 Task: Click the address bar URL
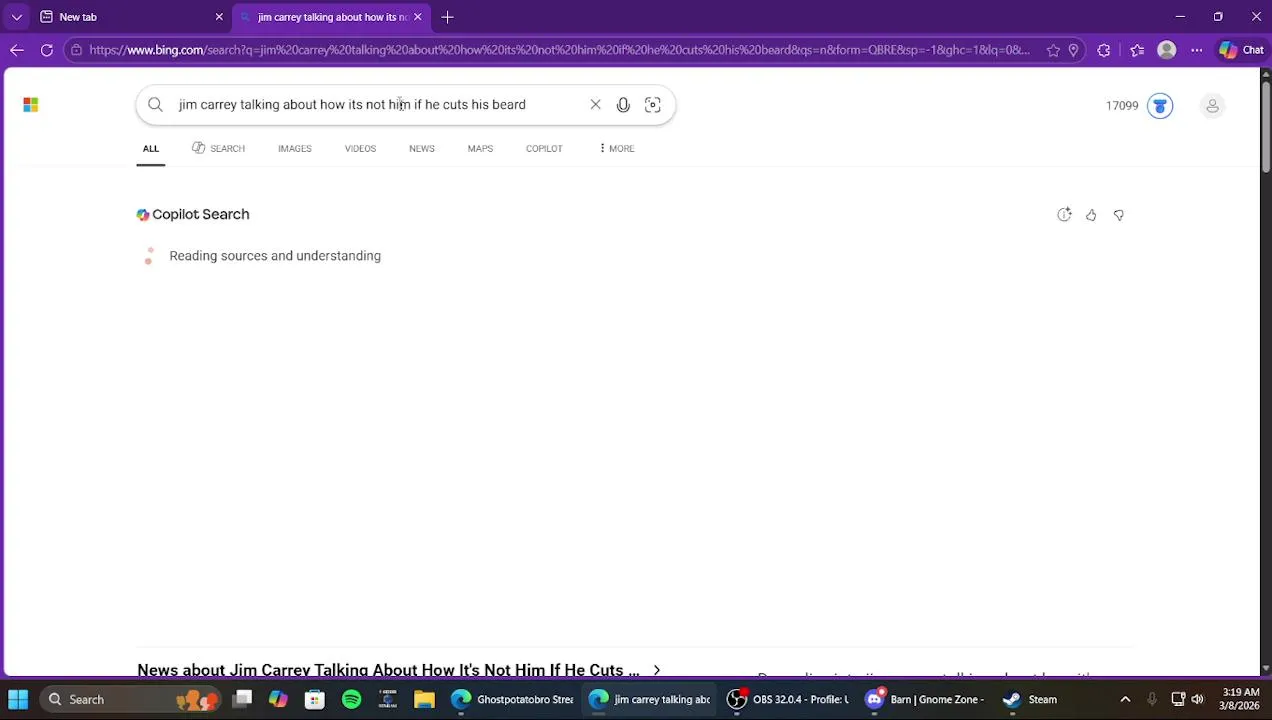[x=560, y=50]
